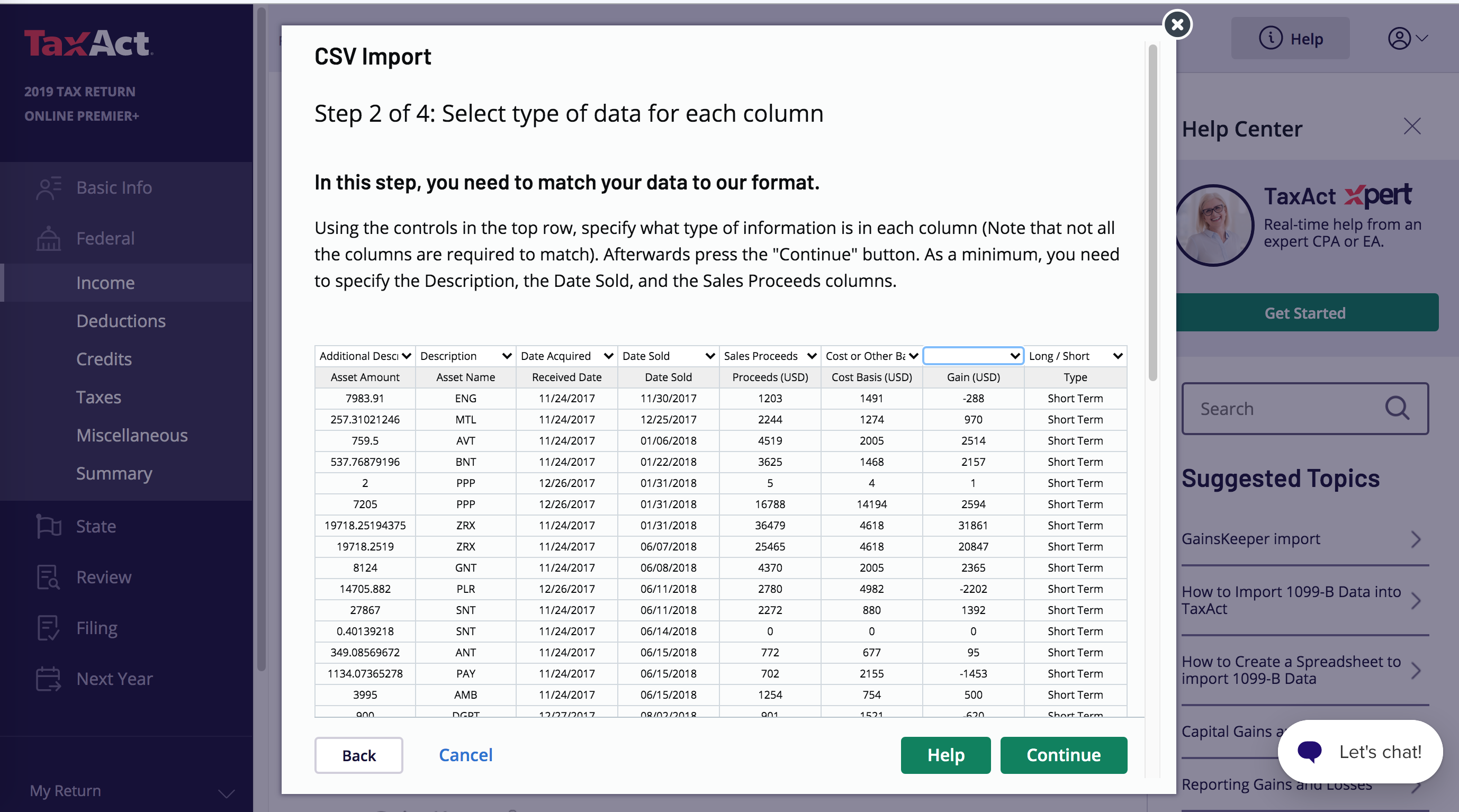
Task: Click the user account profile icon
Action: tap(1399, 39)
